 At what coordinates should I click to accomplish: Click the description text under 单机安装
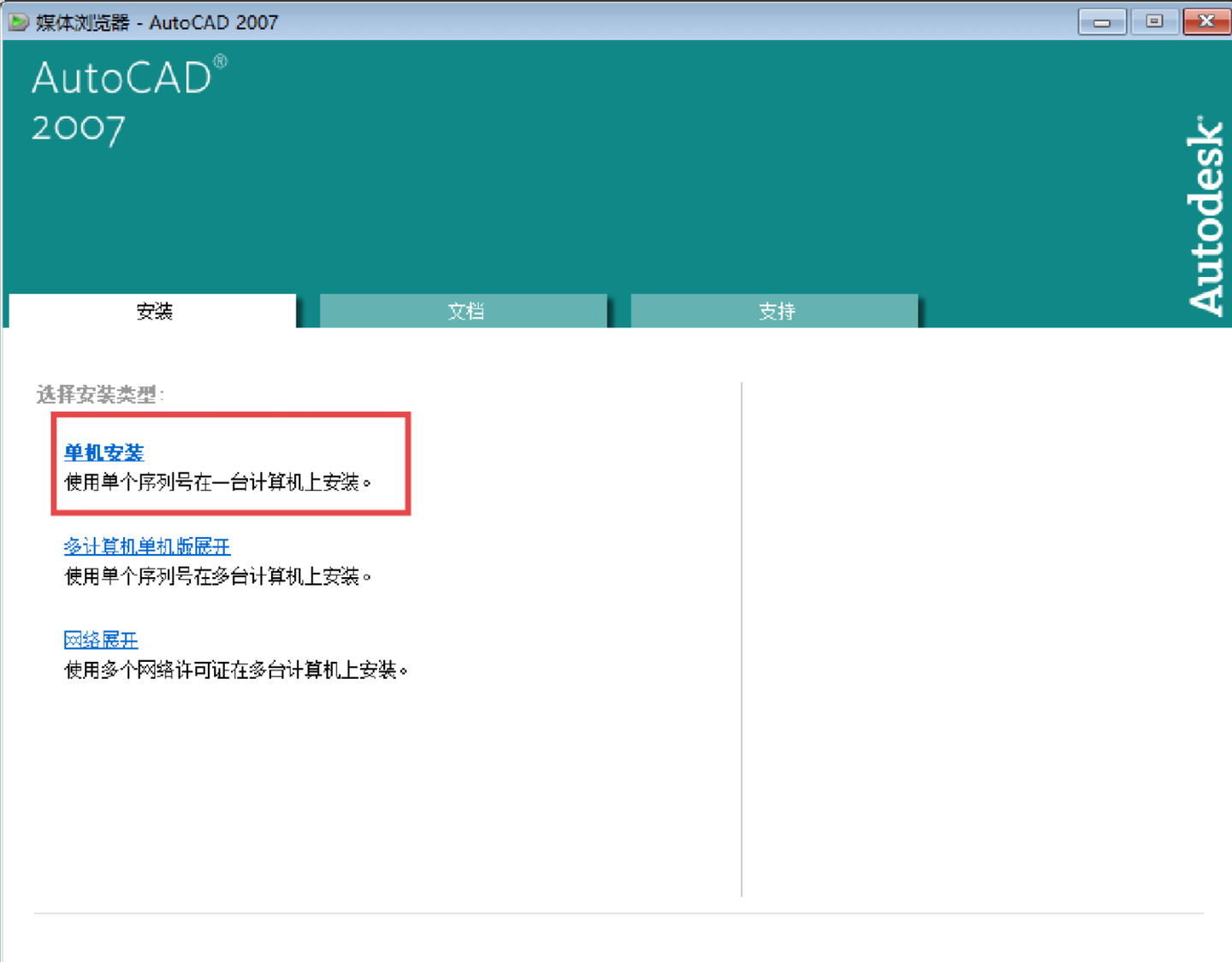pyautogui.click(x=218, y=481)
